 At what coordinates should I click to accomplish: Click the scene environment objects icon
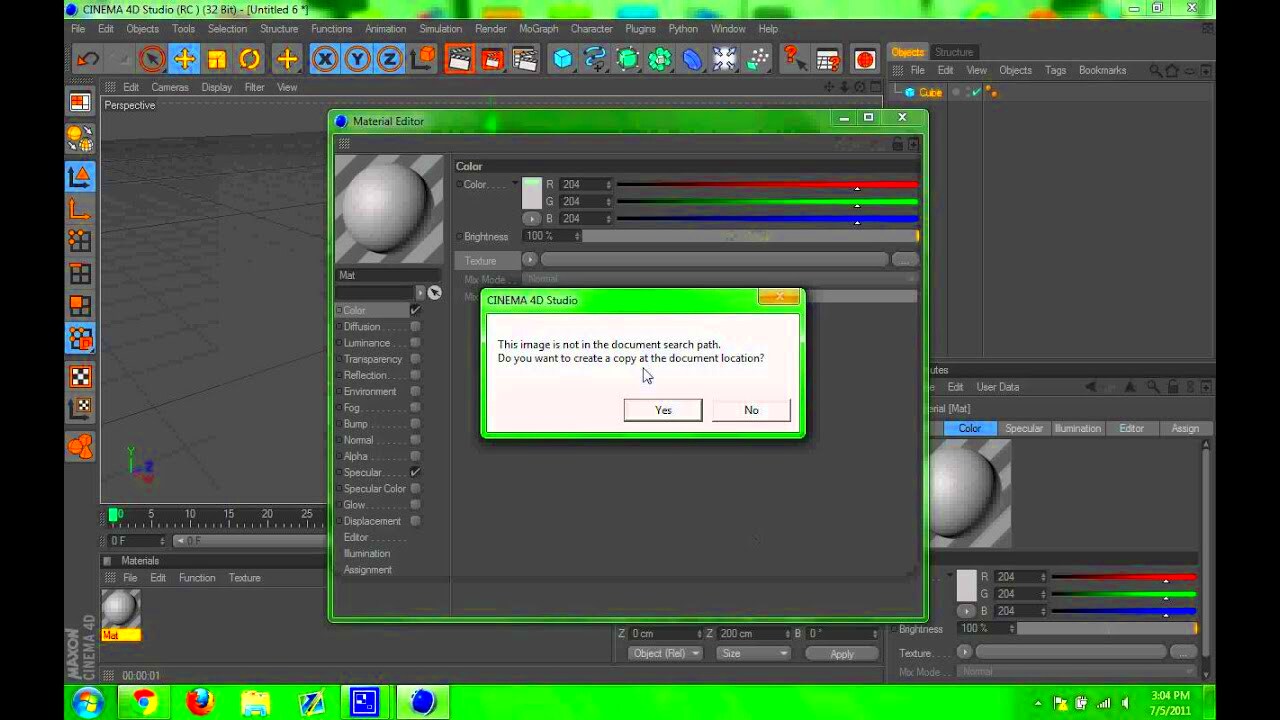(726, 59)
